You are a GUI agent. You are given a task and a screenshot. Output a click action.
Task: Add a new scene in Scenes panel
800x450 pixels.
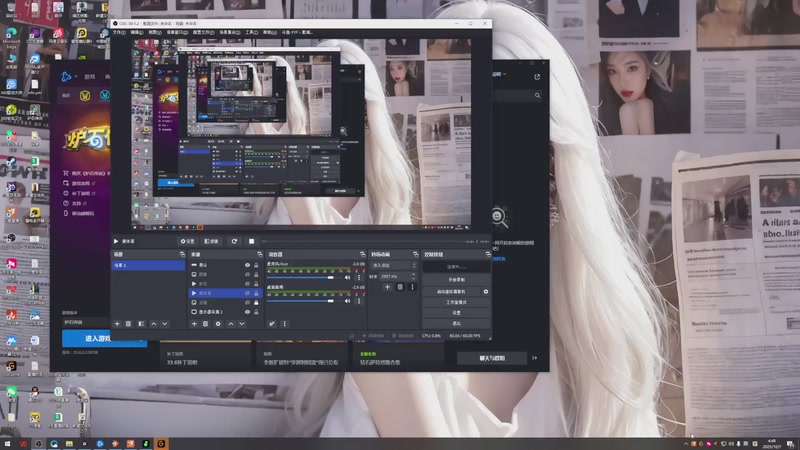[x=117, y=324]
